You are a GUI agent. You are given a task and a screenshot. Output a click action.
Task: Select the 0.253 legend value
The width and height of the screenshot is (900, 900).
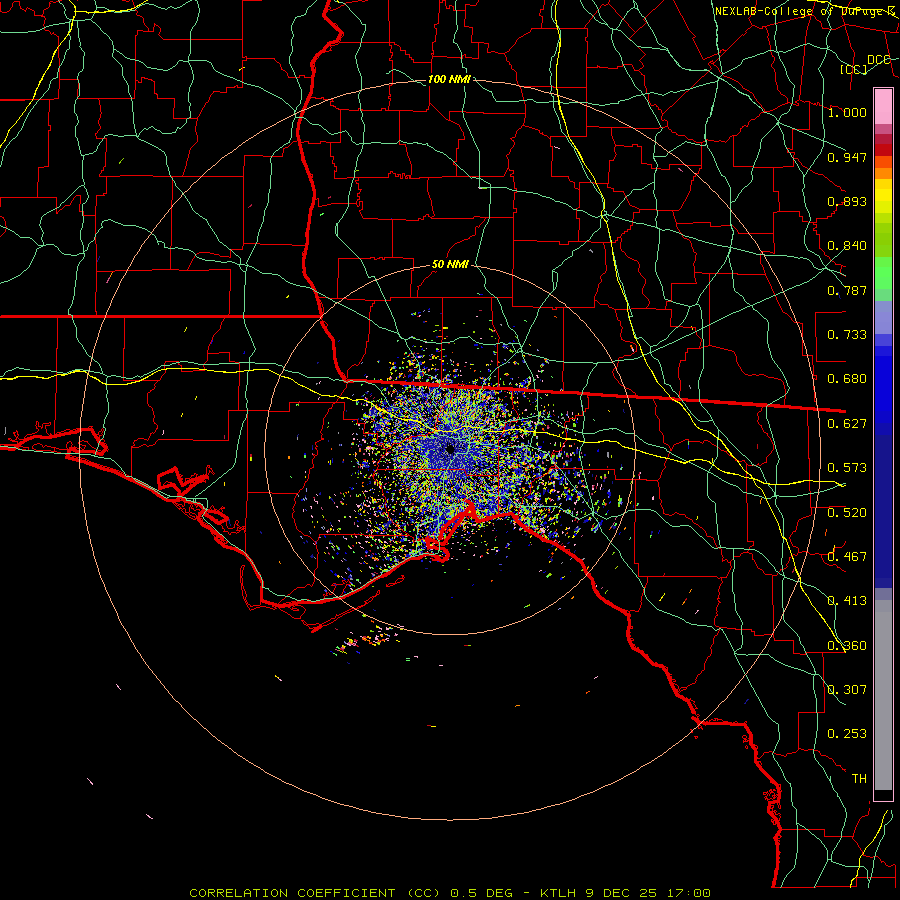click(847, 734)
